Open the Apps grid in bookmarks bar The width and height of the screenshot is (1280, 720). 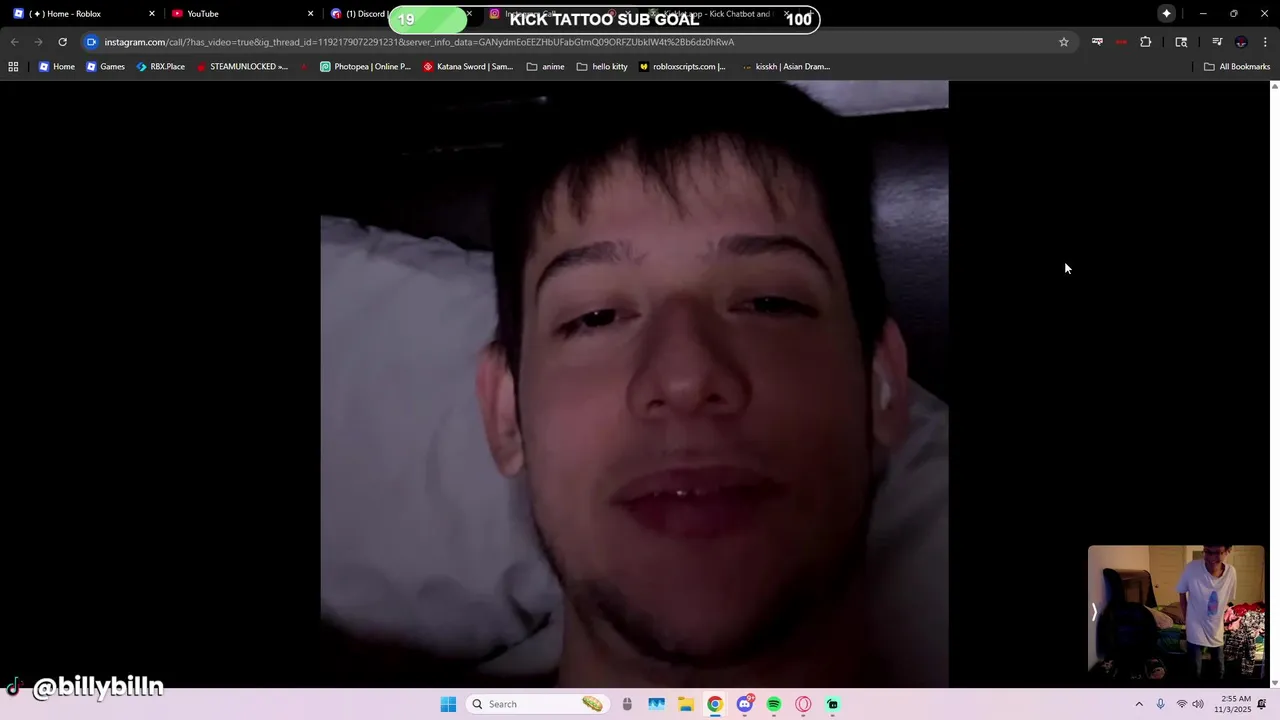click(13, 67)
